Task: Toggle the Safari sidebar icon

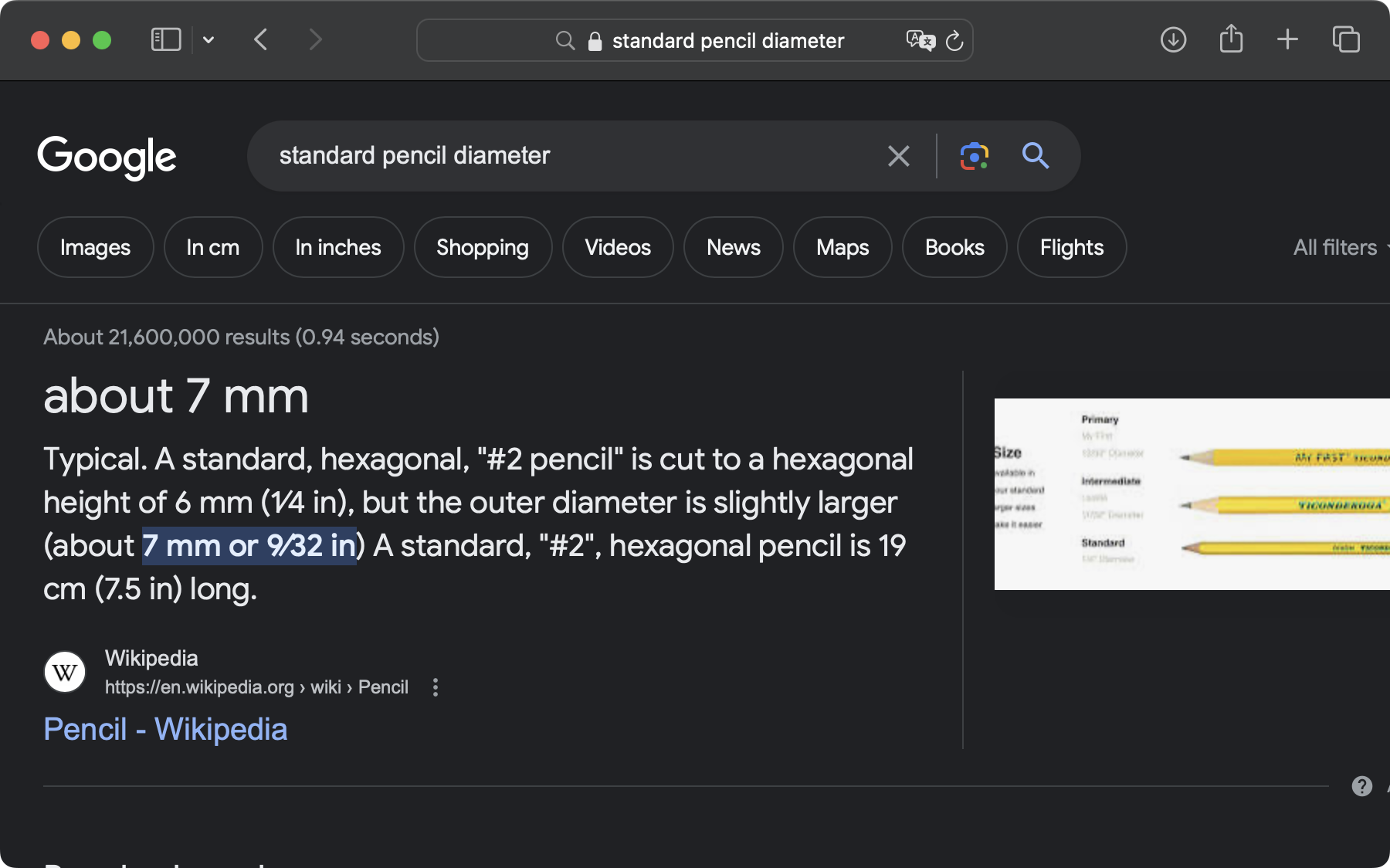Action: (x=165, y=39)
